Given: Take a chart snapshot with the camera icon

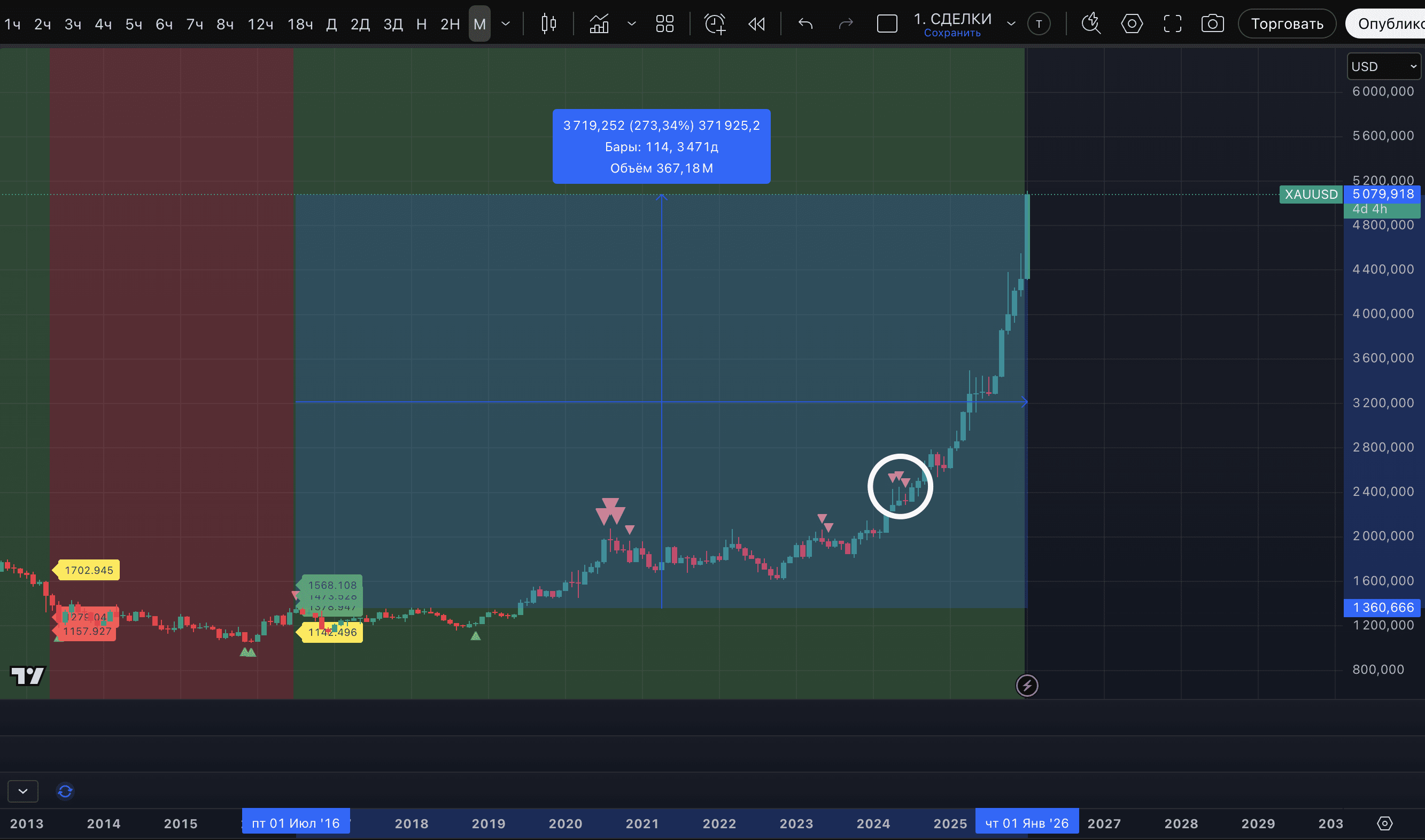Looking at the screenshot, I should [1212, 24].
